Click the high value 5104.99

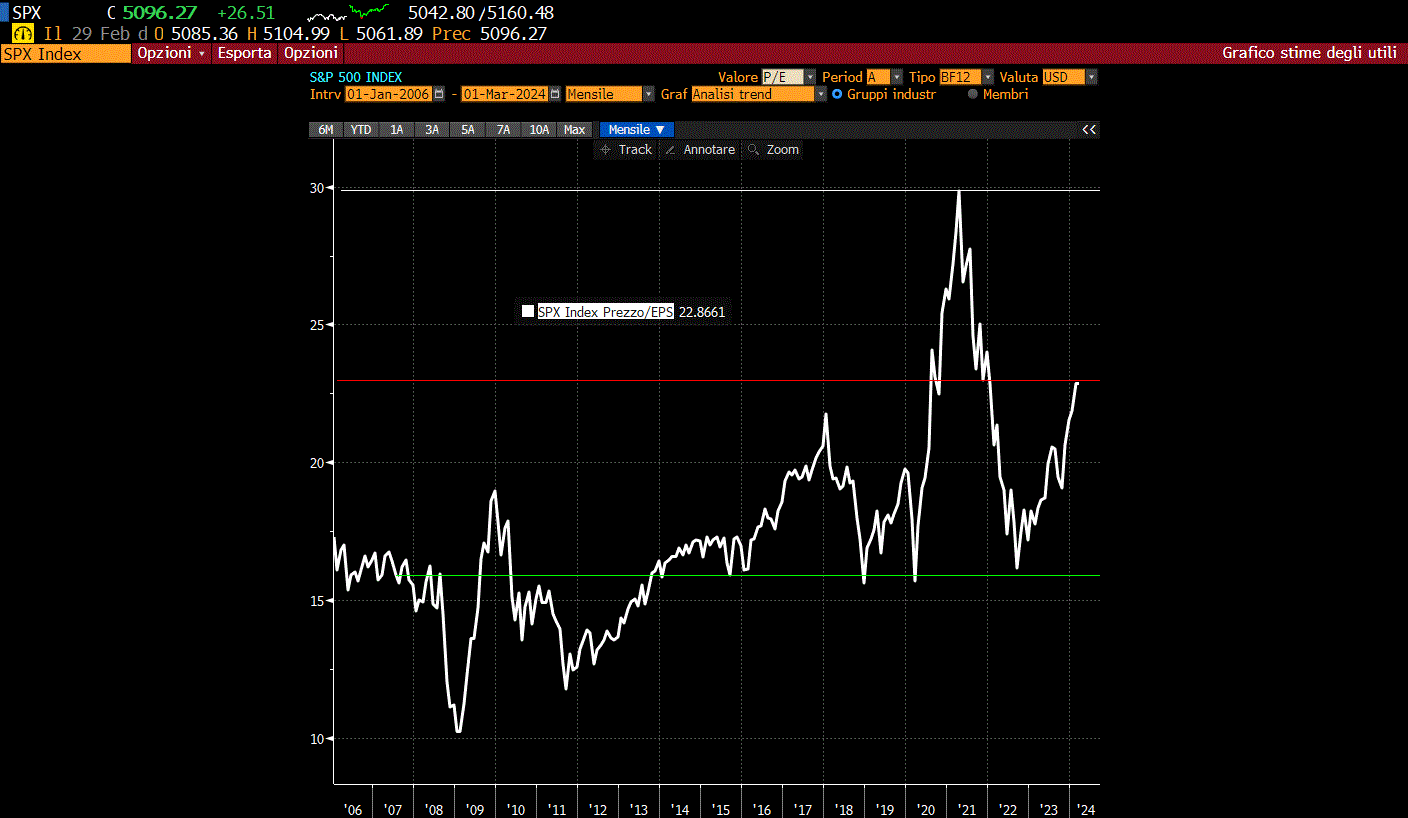298,33
